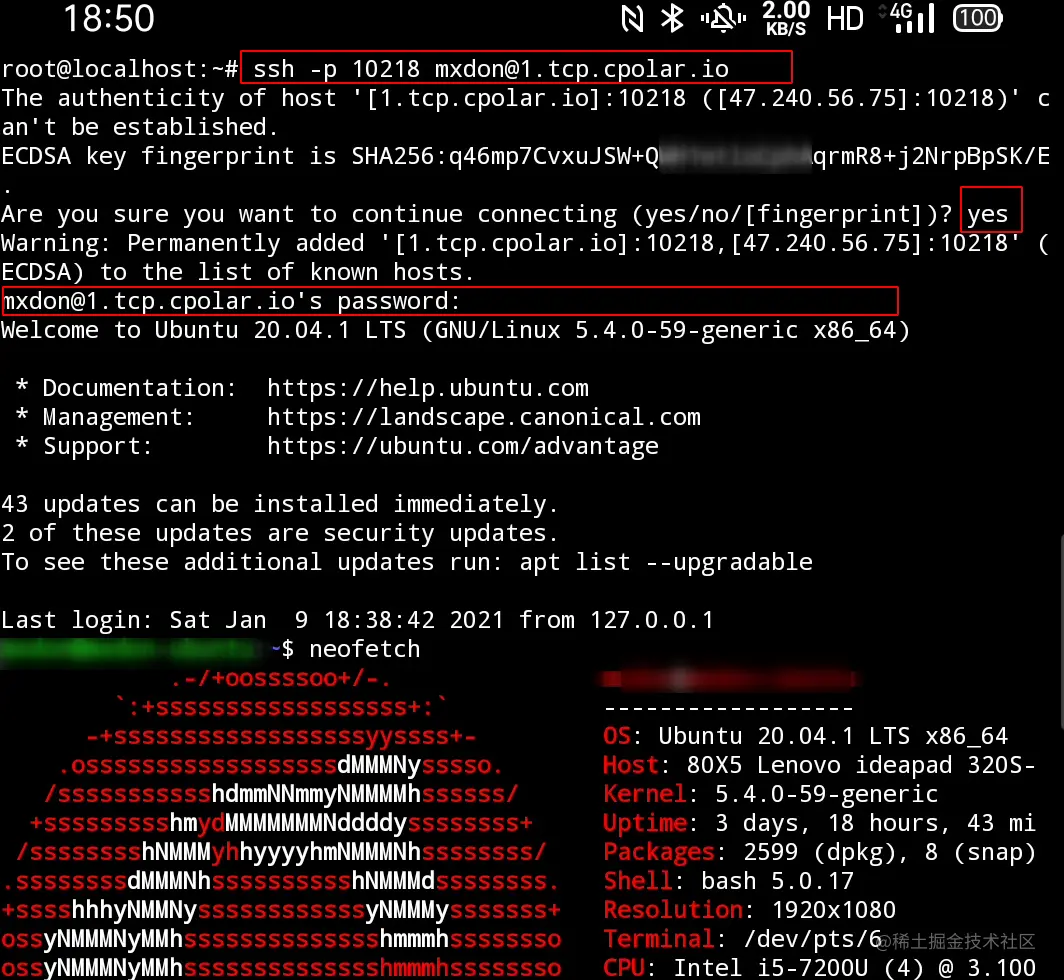Image resolution: width=1064 pixels, height=980 pixels.
Task: Click the 'apt list --upgradable' text
Action: click(666, 562)
